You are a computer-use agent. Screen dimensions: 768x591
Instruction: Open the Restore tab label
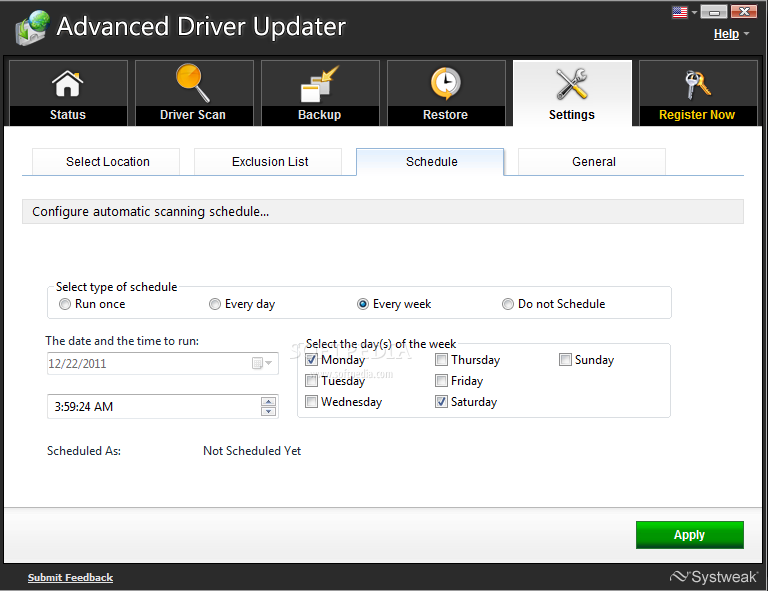click(445, 115)
